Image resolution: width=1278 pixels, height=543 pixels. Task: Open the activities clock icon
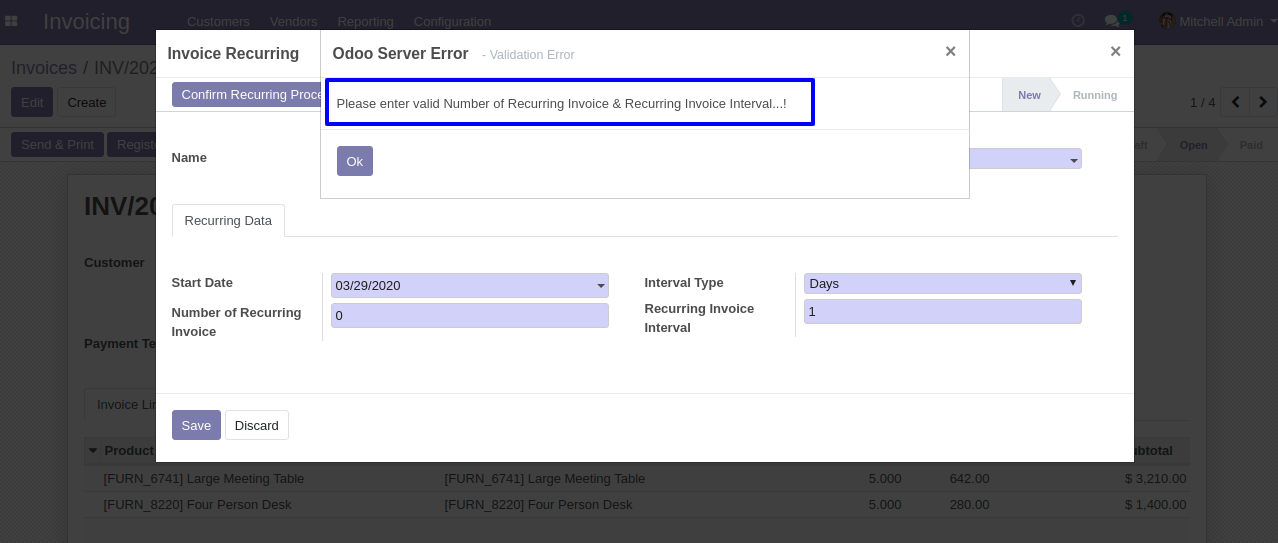click(1077, 21)
